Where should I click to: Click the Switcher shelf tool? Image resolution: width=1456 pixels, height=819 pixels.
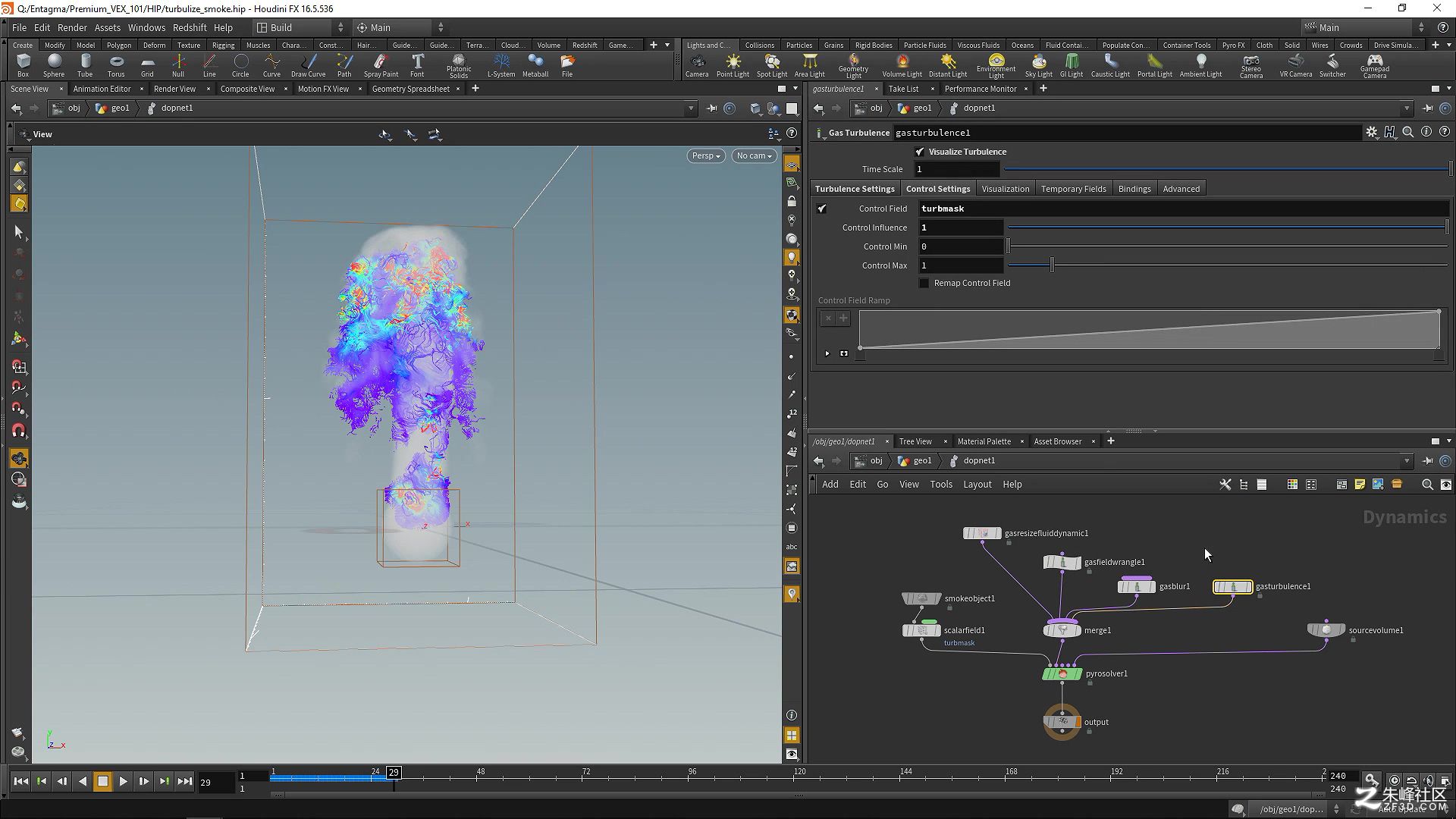(x=1332, y=65)
